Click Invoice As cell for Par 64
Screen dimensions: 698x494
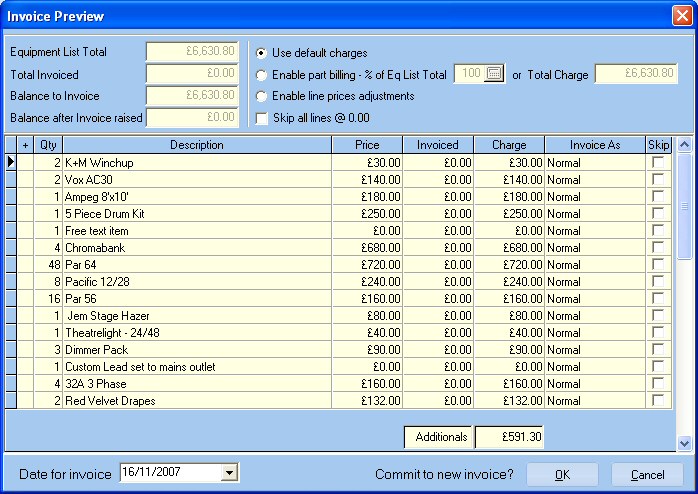pyautogui.click(x=595, y=265)
